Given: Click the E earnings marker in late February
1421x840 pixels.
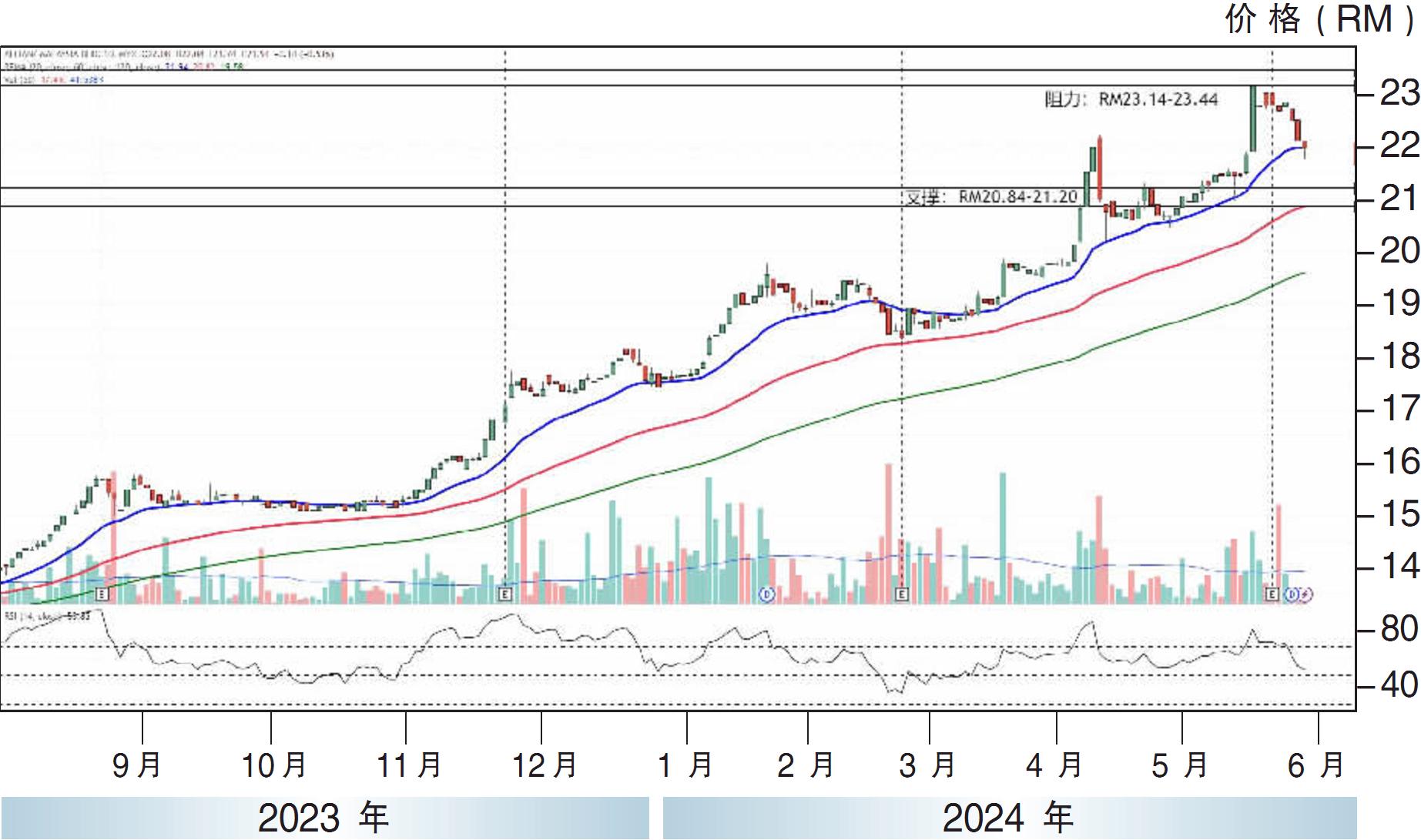Looking at the screenshot, I should pos(901,594).
